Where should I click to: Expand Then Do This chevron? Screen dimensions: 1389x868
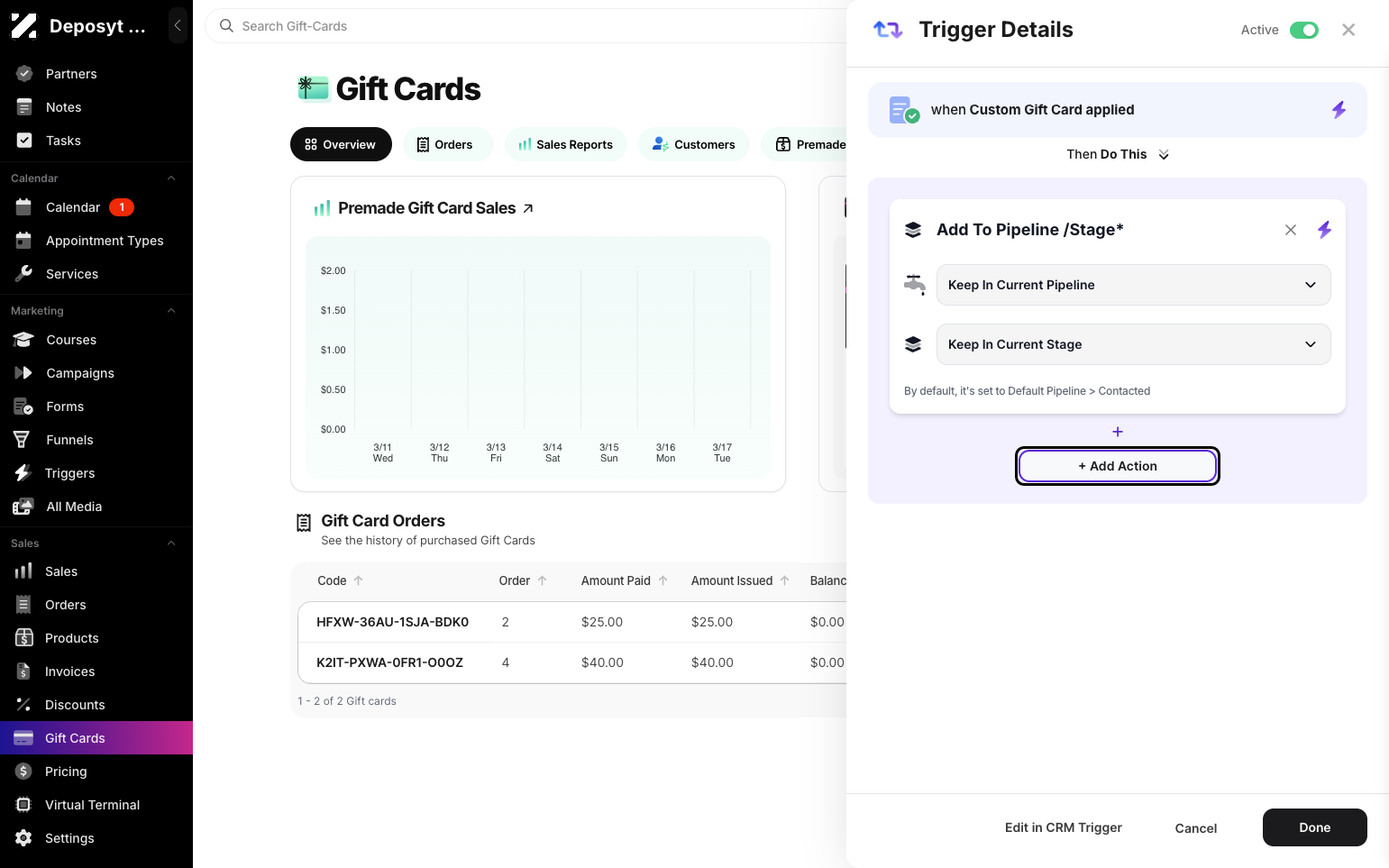[x=1164, y=155]
